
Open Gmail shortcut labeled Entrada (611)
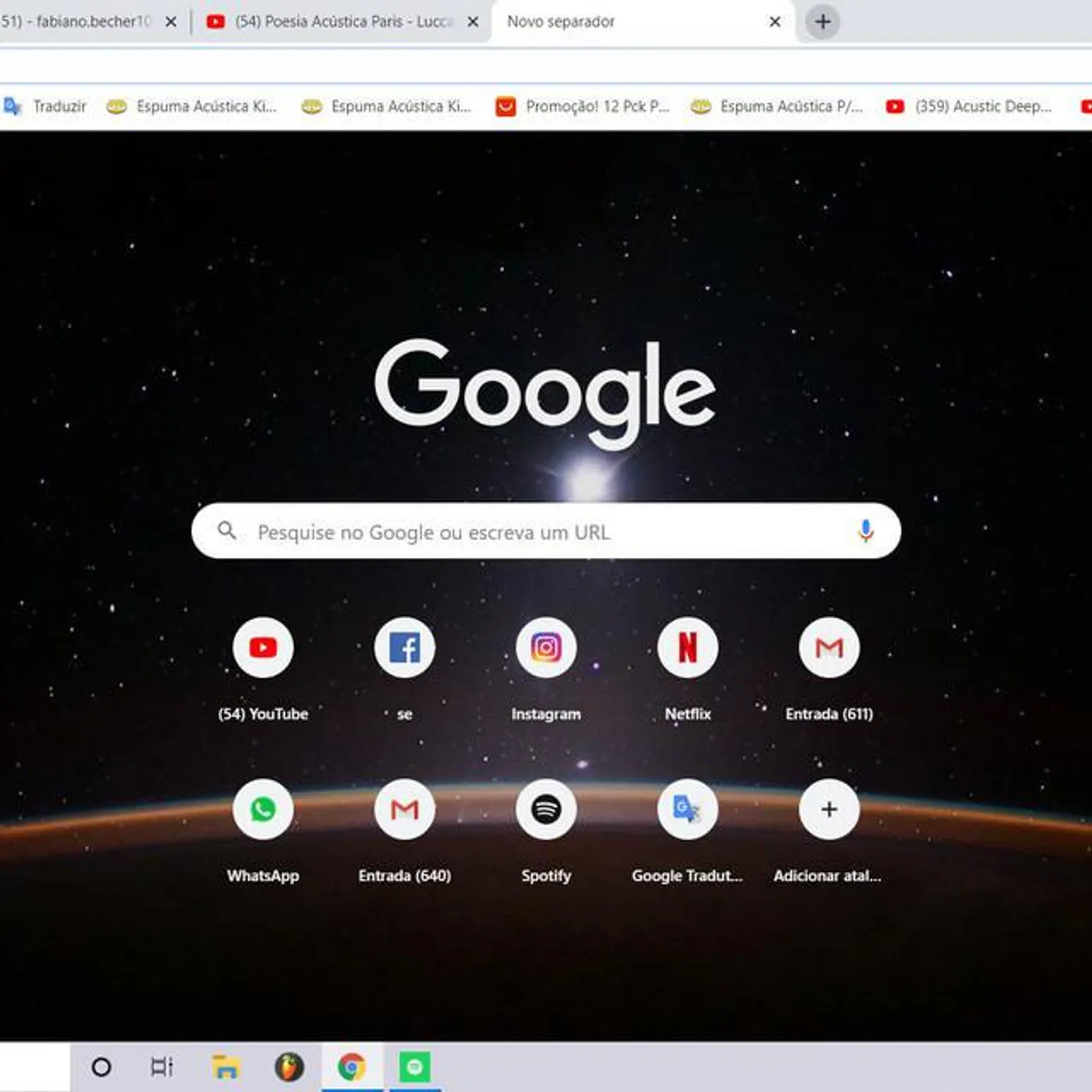[x=829, y=647]
